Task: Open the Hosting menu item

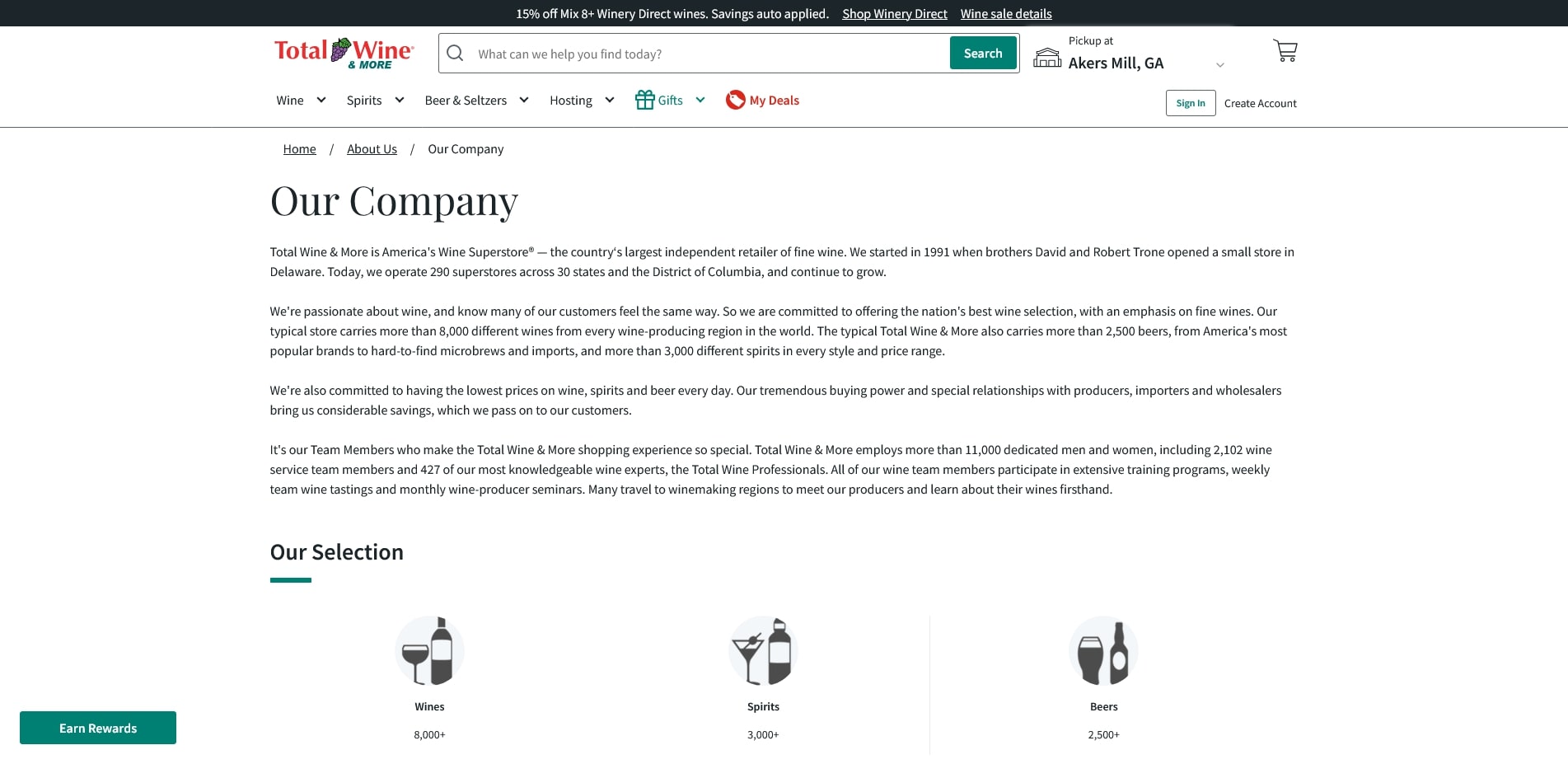Action: (571, 101)
